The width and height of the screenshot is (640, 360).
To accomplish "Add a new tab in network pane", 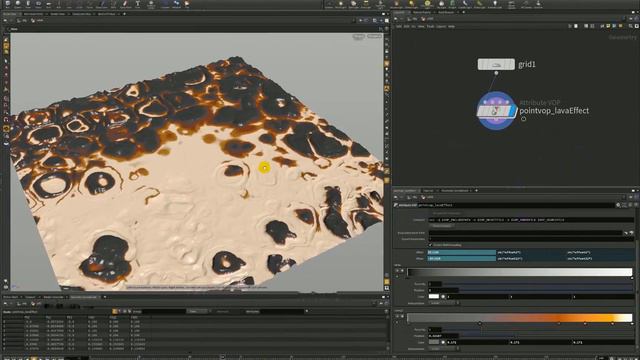I will [464, 12].
